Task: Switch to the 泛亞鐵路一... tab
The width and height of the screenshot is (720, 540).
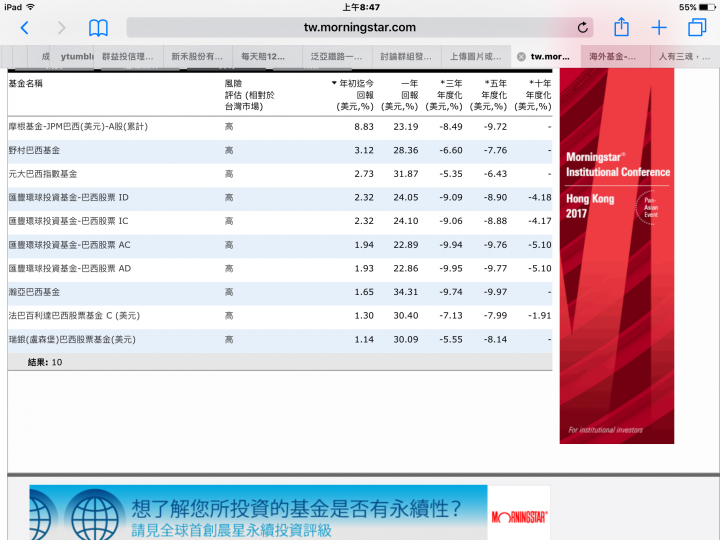Action: coord(337,56)
